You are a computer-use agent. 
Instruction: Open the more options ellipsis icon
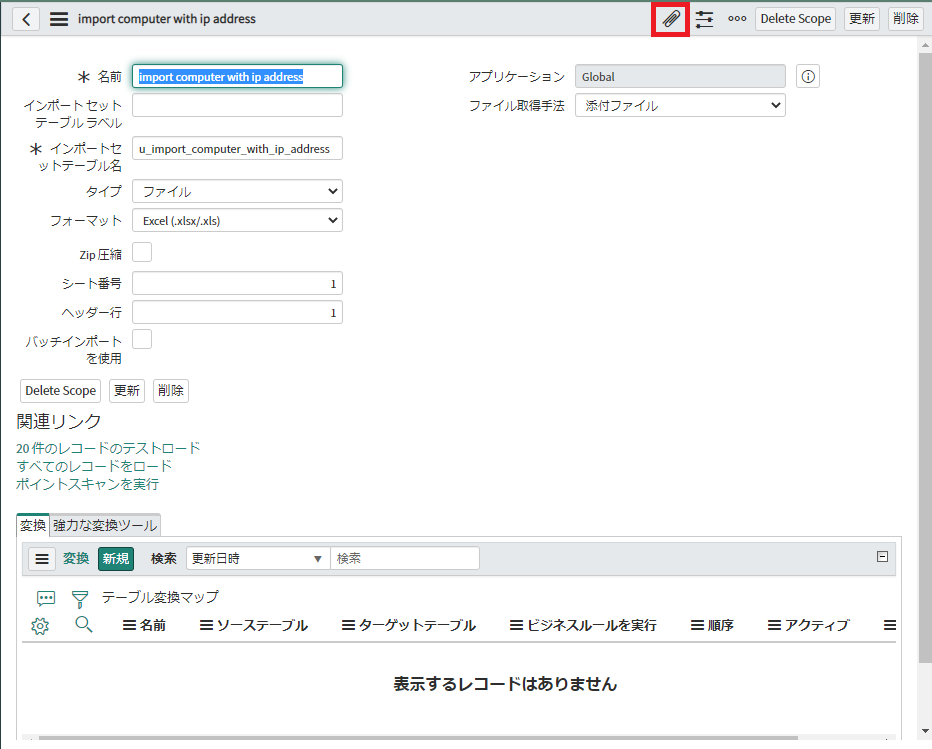click(737, 19)
